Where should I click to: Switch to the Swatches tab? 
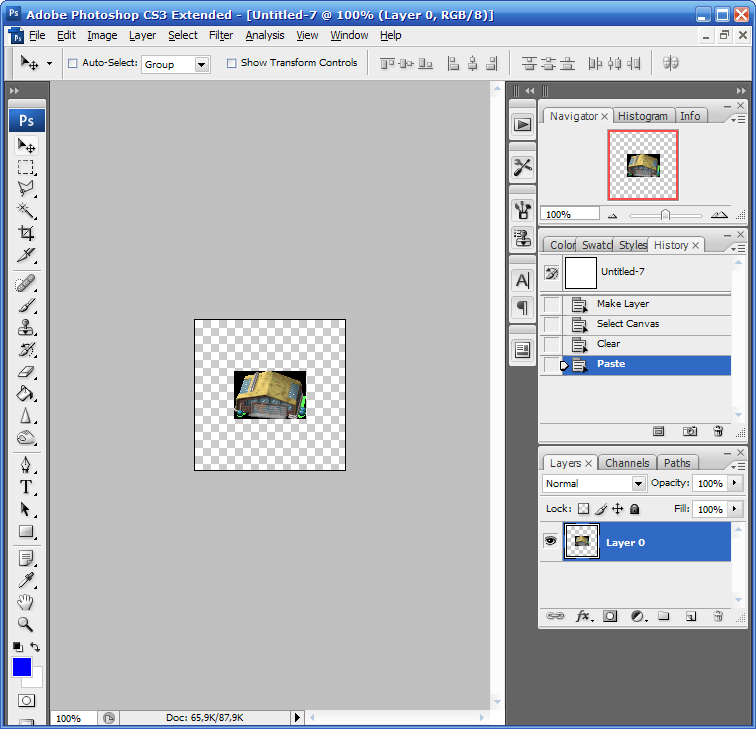click(595, 245)
